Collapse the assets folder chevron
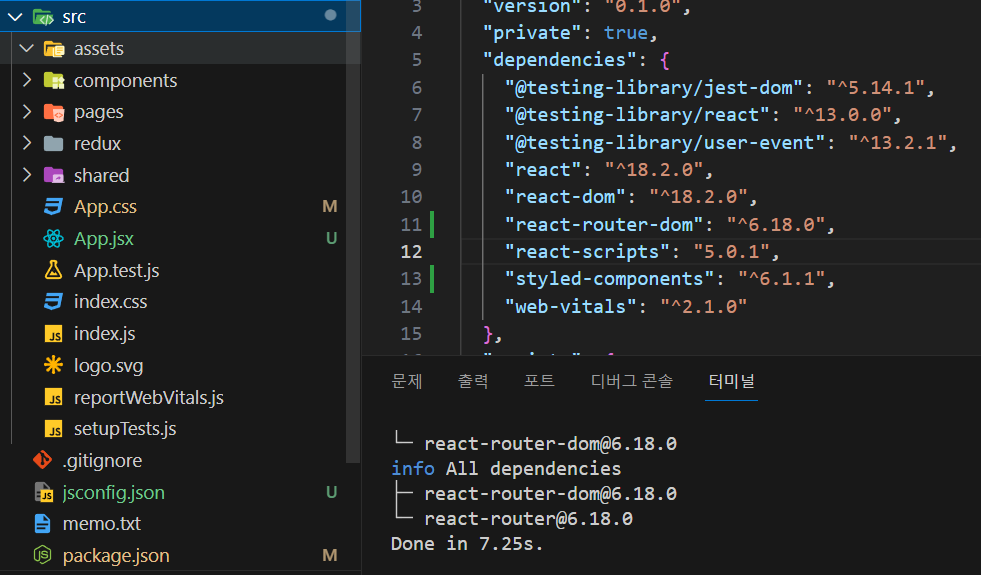This screenshot has width=981, height=575. coord(26,48)
